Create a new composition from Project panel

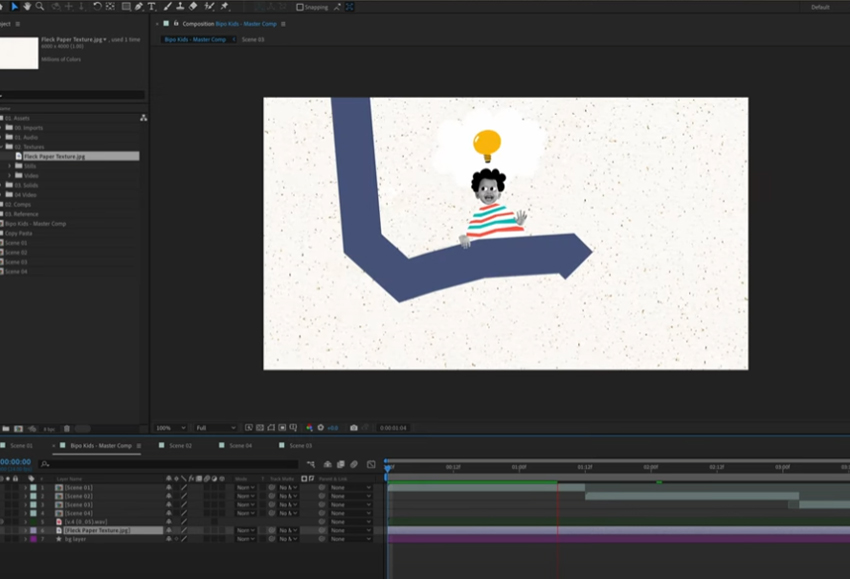coord(18,428)
